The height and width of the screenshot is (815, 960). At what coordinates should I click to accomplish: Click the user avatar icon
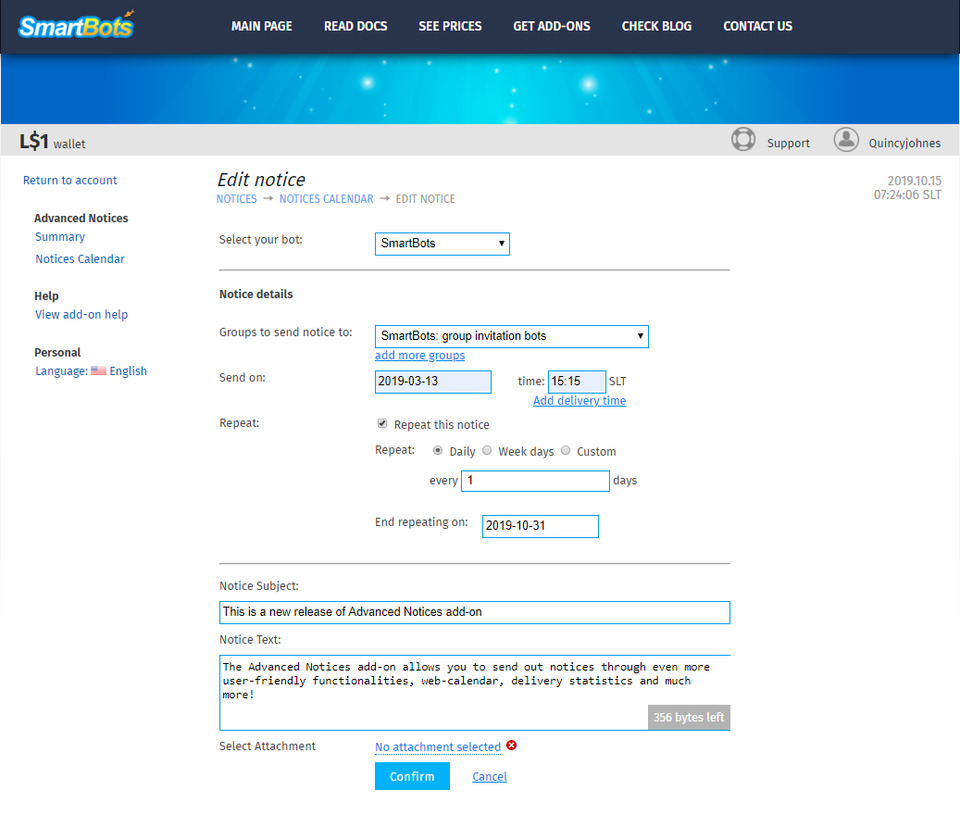point(846,140)
